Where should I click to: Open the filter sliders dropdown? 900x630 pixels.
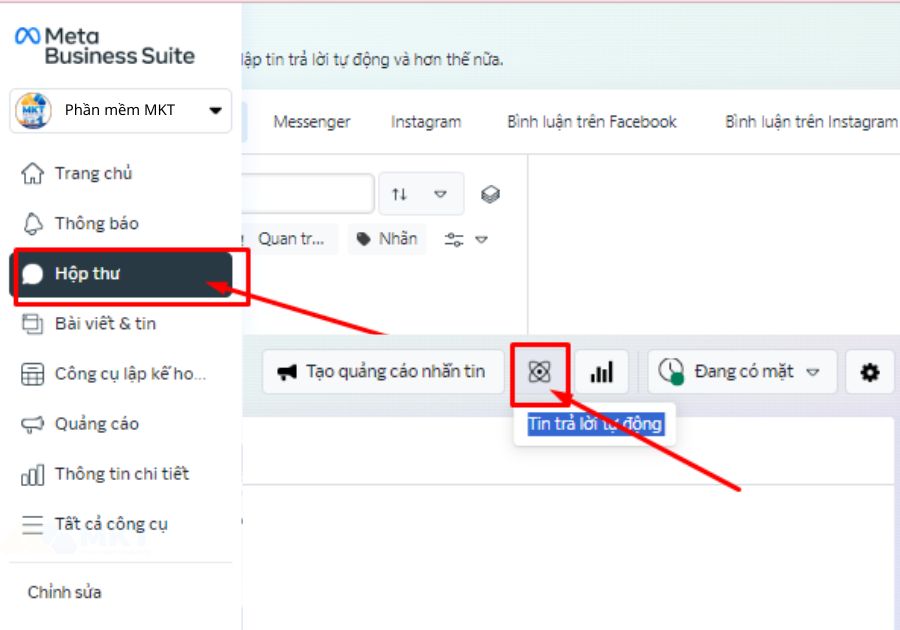pos(466,239)
